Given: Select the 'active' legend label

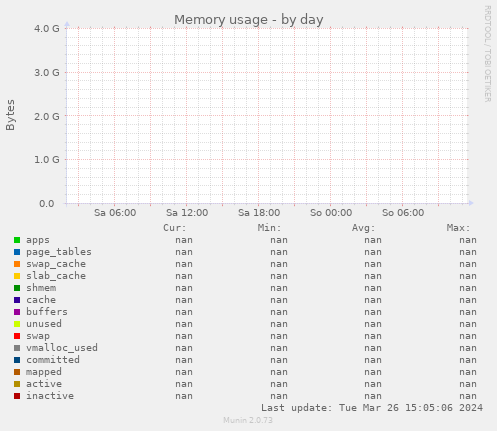Looking at the screenshot, I should [x=44, y=384].
